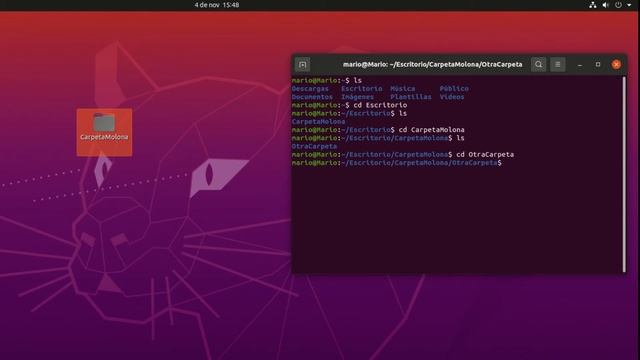Minimize the terminal window
The height and width of the screenshot is (360, 640).
(580, 64)
